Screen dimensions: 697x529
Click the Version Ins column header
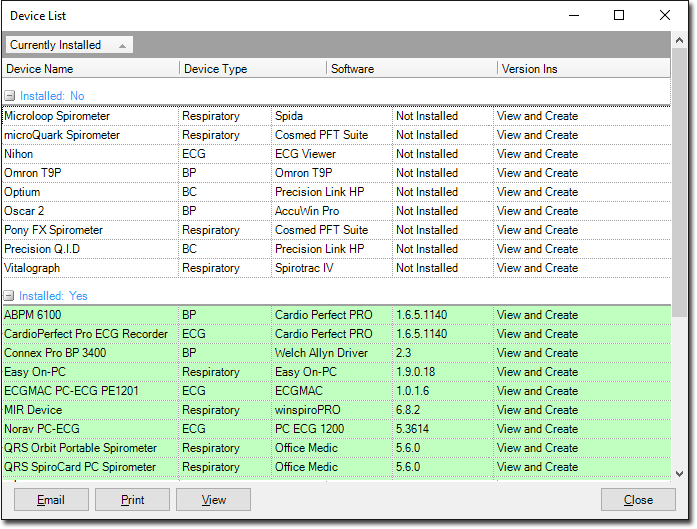[x=582, y=69]
